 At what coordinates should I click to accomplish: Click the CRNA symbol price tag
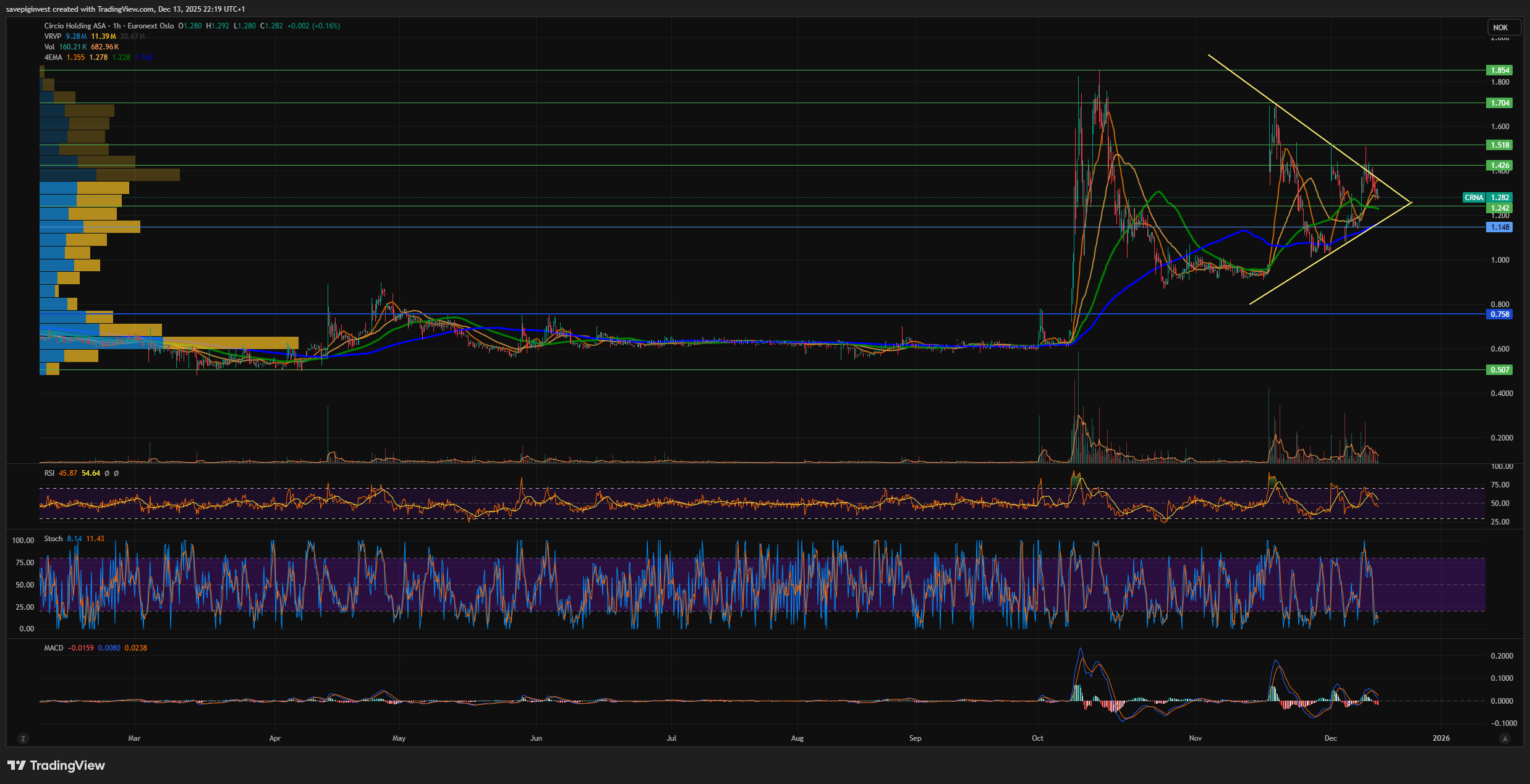(x=1474, y=198)
